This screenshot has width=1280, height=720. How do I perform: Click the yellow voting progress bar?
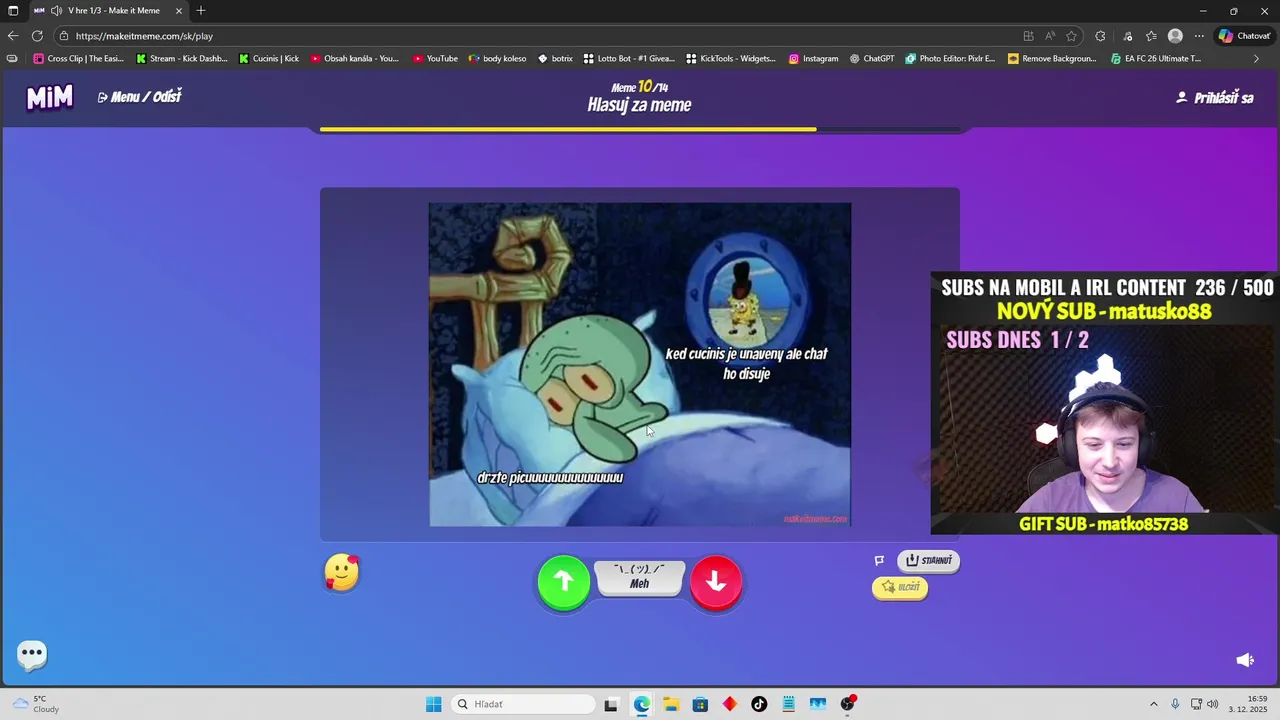tap(568, 129)
